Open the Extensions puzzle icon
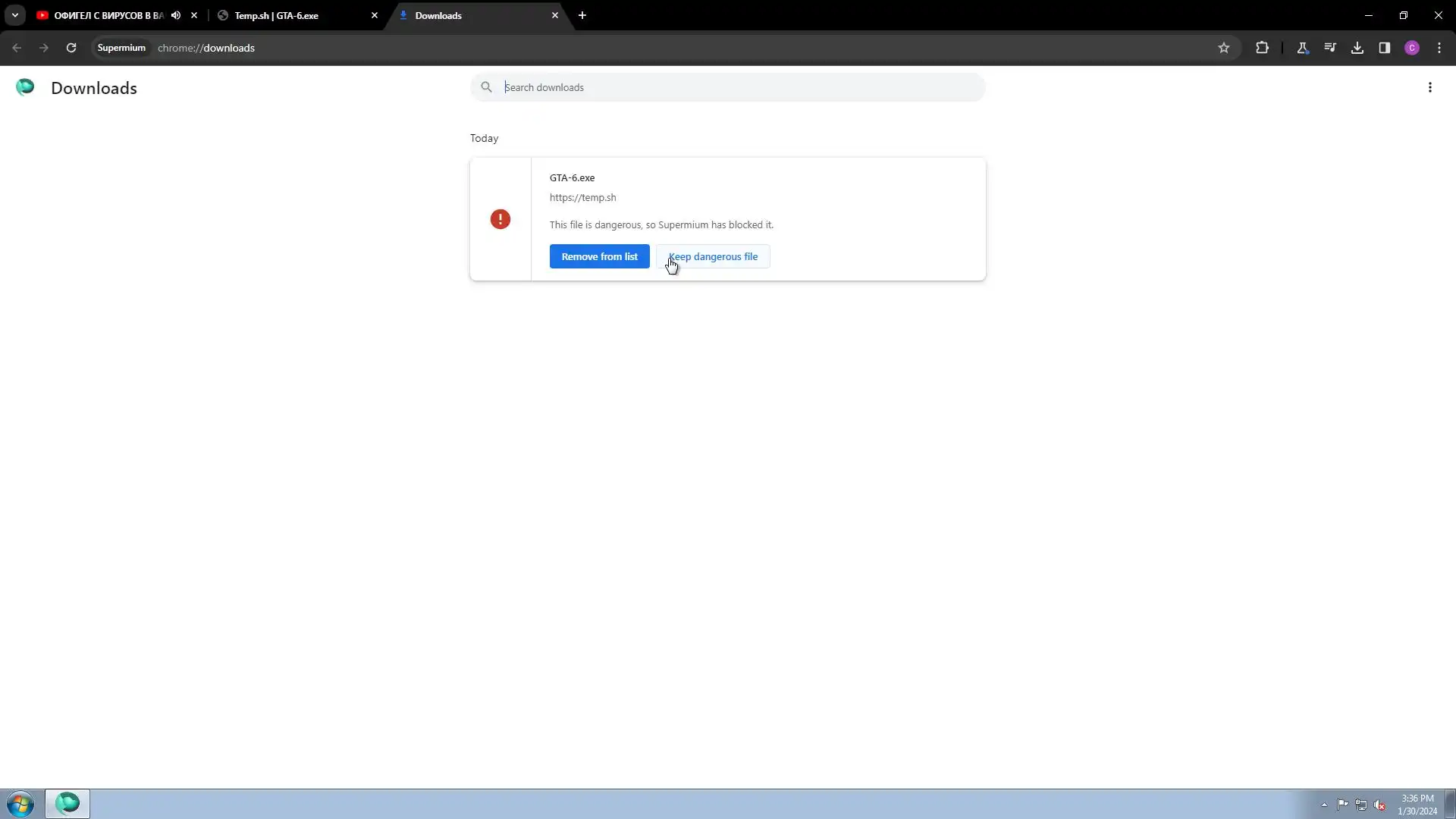Image resolution: width=1456 pixels, height=819 pixels. point(1262,48)
